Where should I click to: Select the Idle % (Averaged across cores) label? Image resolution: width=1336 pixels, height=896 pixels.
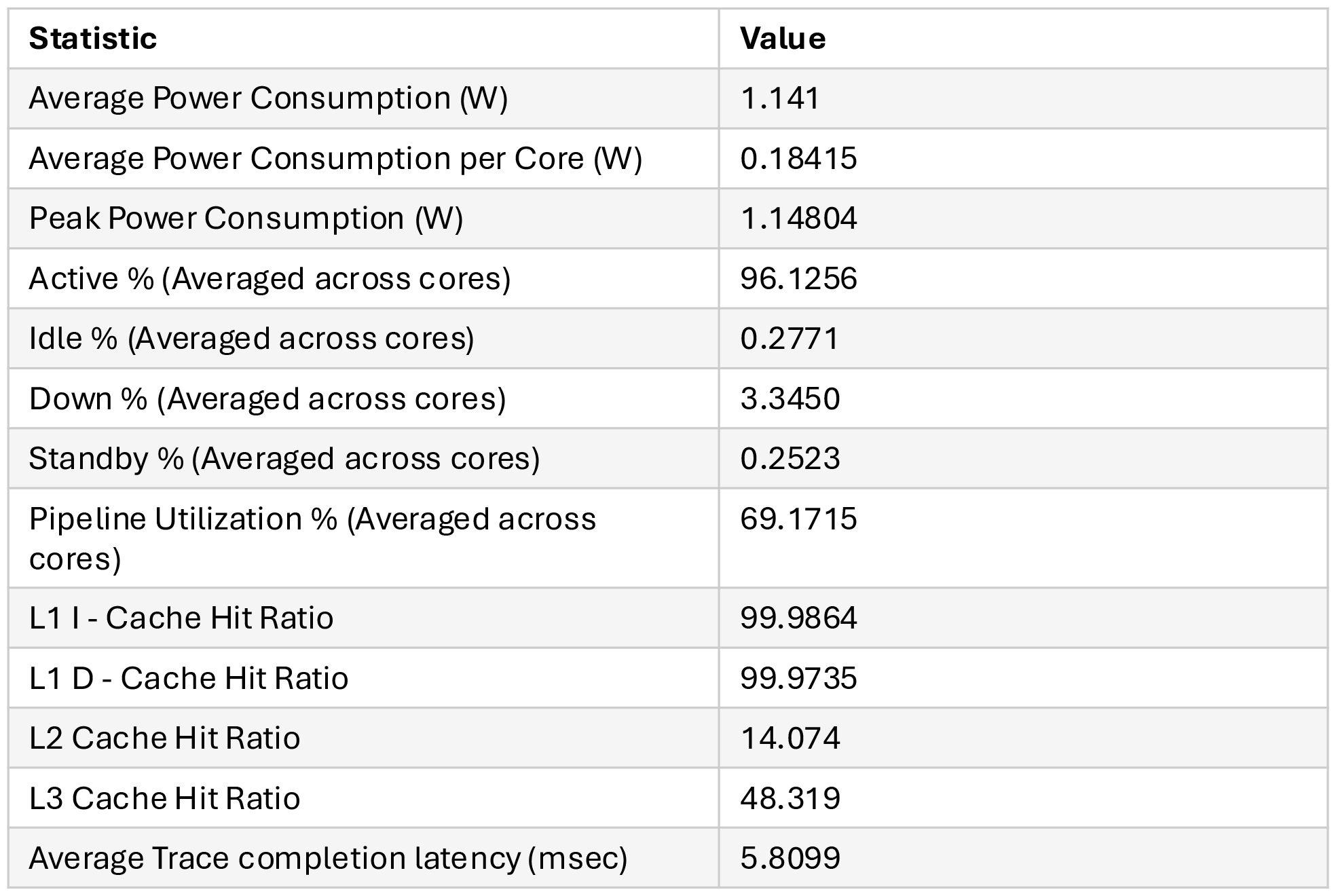pyautogui.click(x=251, y=339)
